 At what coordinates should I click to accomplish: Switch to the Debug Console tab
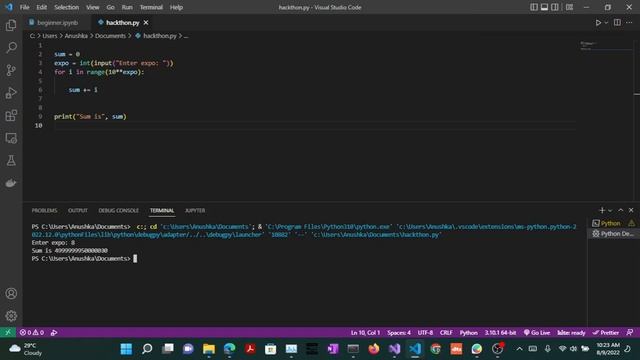tap(118, 211)
